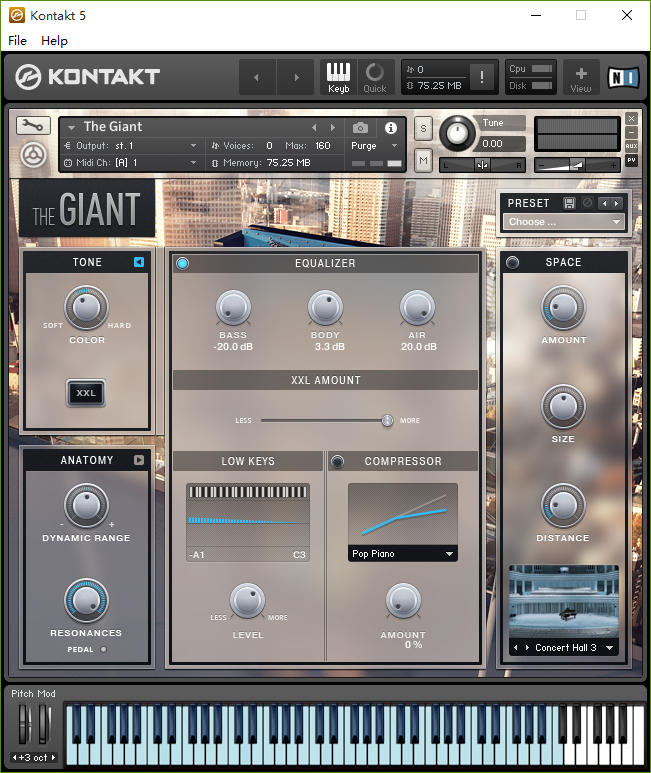Viewport: 651px width, 773px height.
Task: Open the Midi Ch dropdown
Action: click(x=131, y=163)
